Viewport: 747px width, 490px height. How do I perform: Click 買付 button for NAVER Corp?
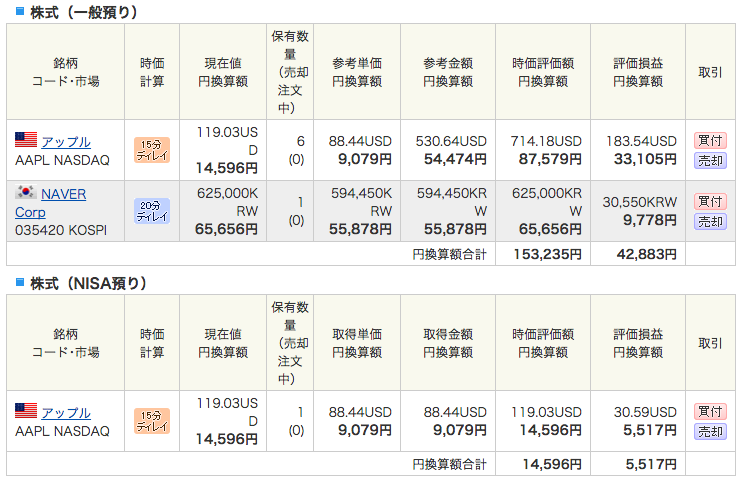[x=710, y=201]
